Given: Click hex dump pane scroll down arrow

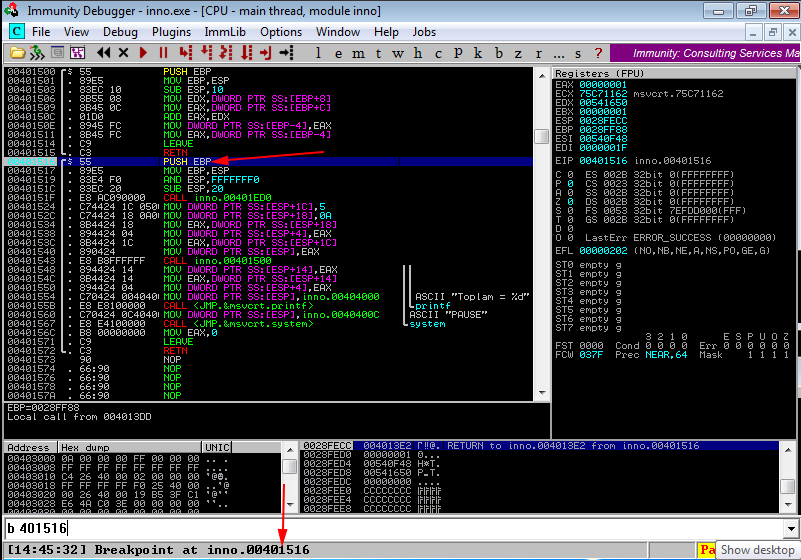Looking at the screenshot, I should (x=290, y=504).
